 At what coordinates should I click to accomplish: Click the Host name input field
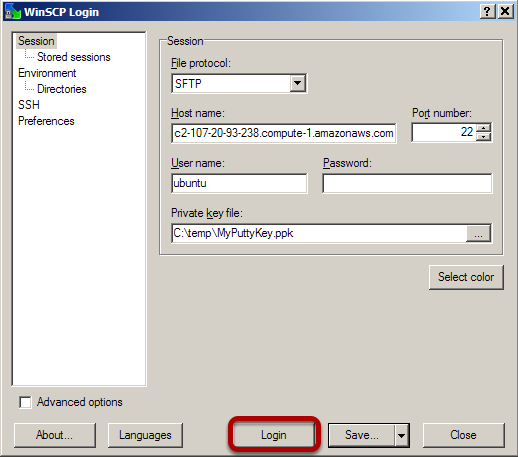284,133
